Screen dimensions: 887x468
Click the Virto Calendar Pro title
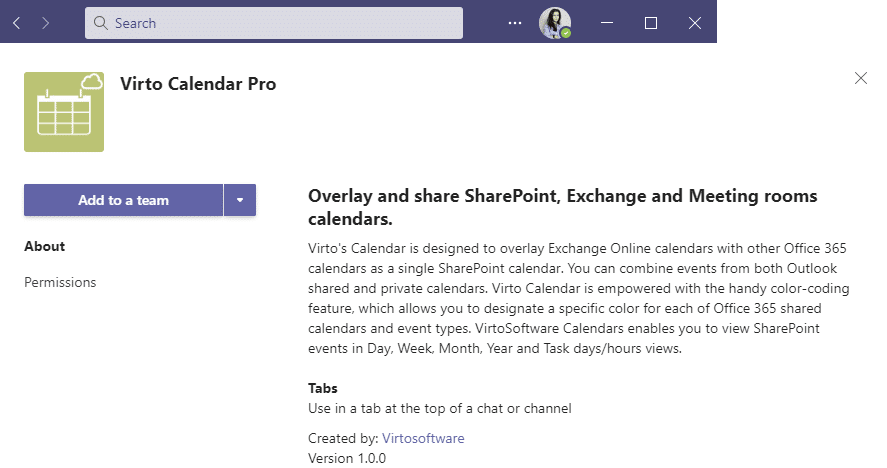coord(198,84)
